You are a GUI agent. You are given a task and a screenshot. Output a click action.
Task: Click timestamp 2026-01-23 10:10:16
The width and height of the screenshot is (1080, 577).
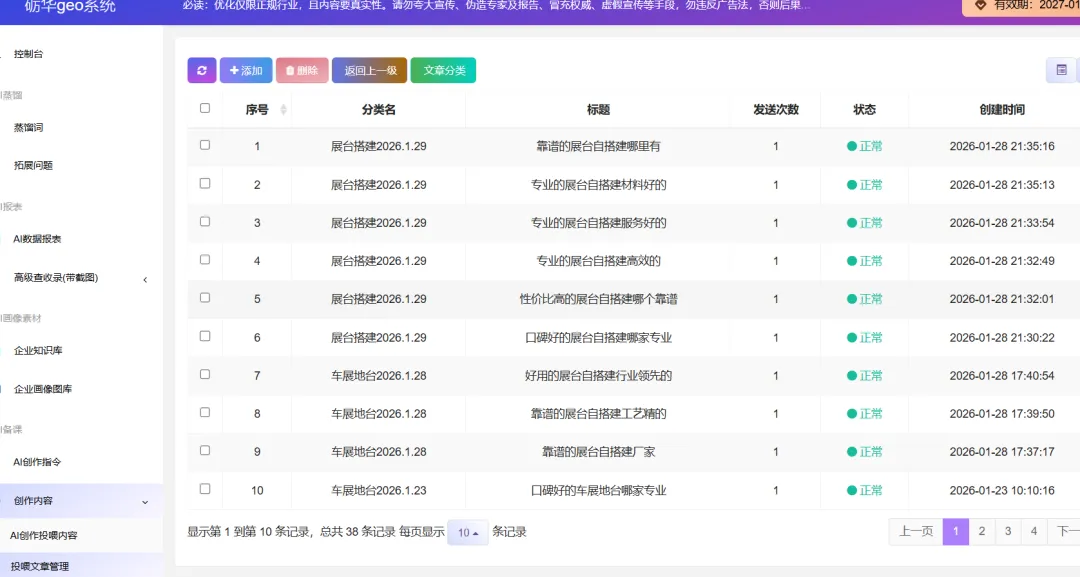point(1001,490)
